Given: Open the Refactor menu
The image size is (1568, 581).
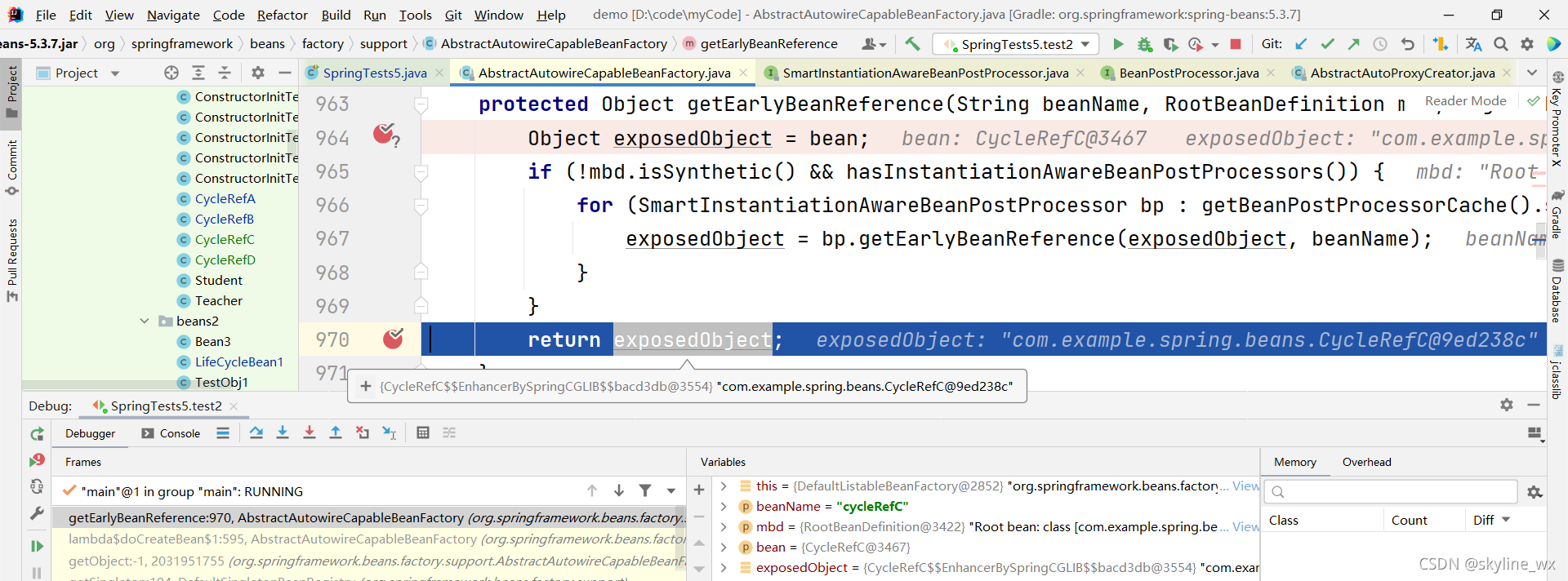Looking at the screenshot, I should point(283,15).
